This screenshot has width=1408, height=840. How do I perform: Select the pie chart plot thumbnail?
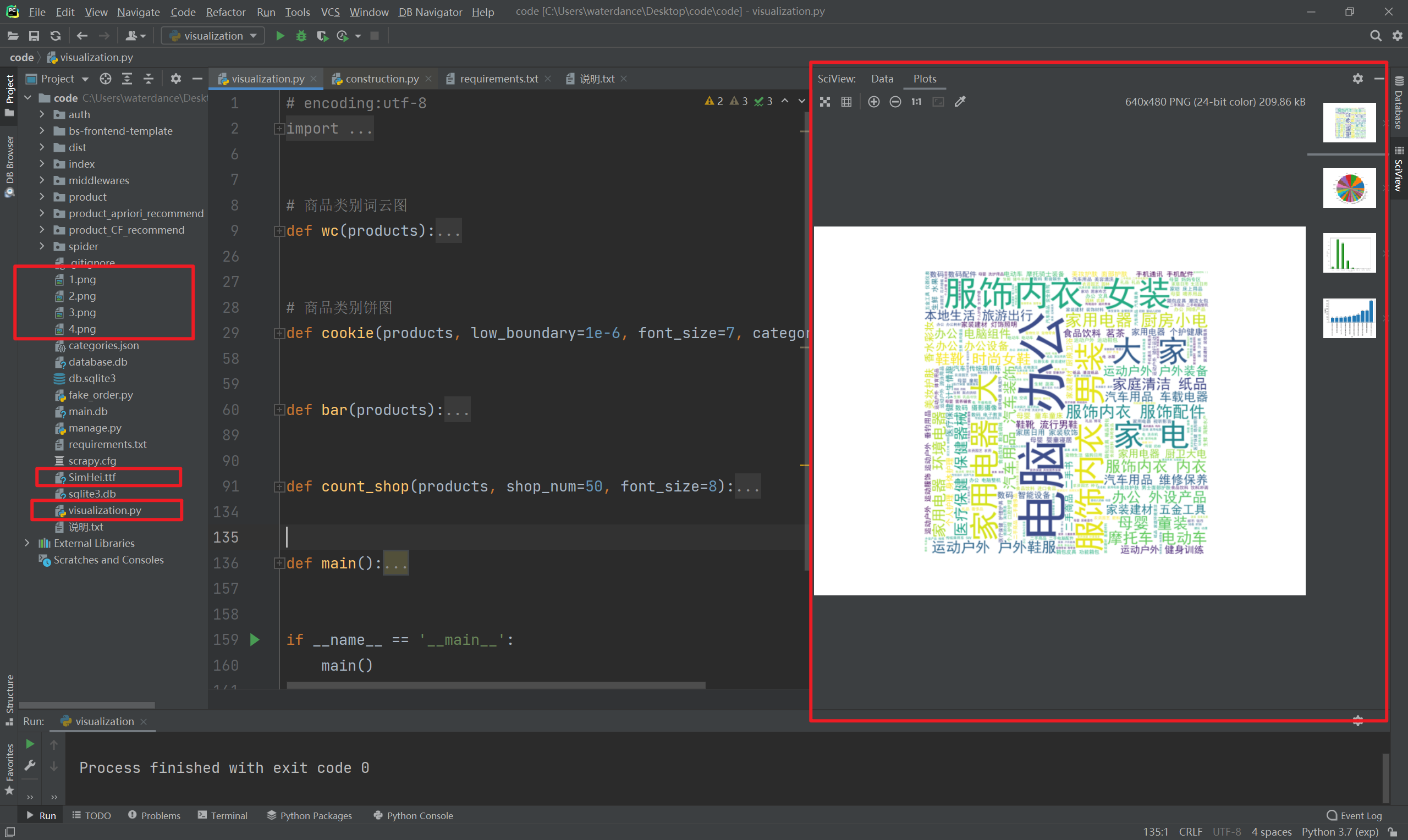(1349, 188)
